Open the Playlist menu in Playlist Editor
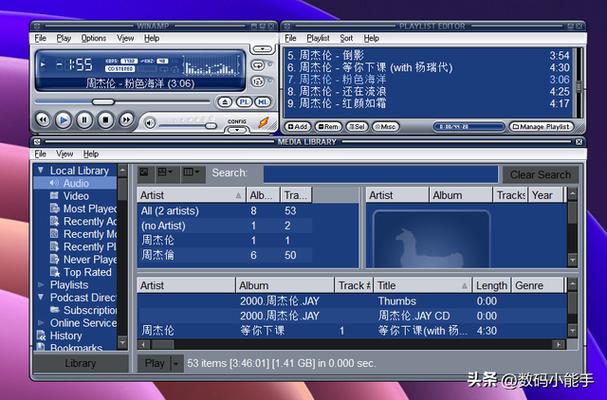This screenshot has width=607, height=400. click(318, 38)
